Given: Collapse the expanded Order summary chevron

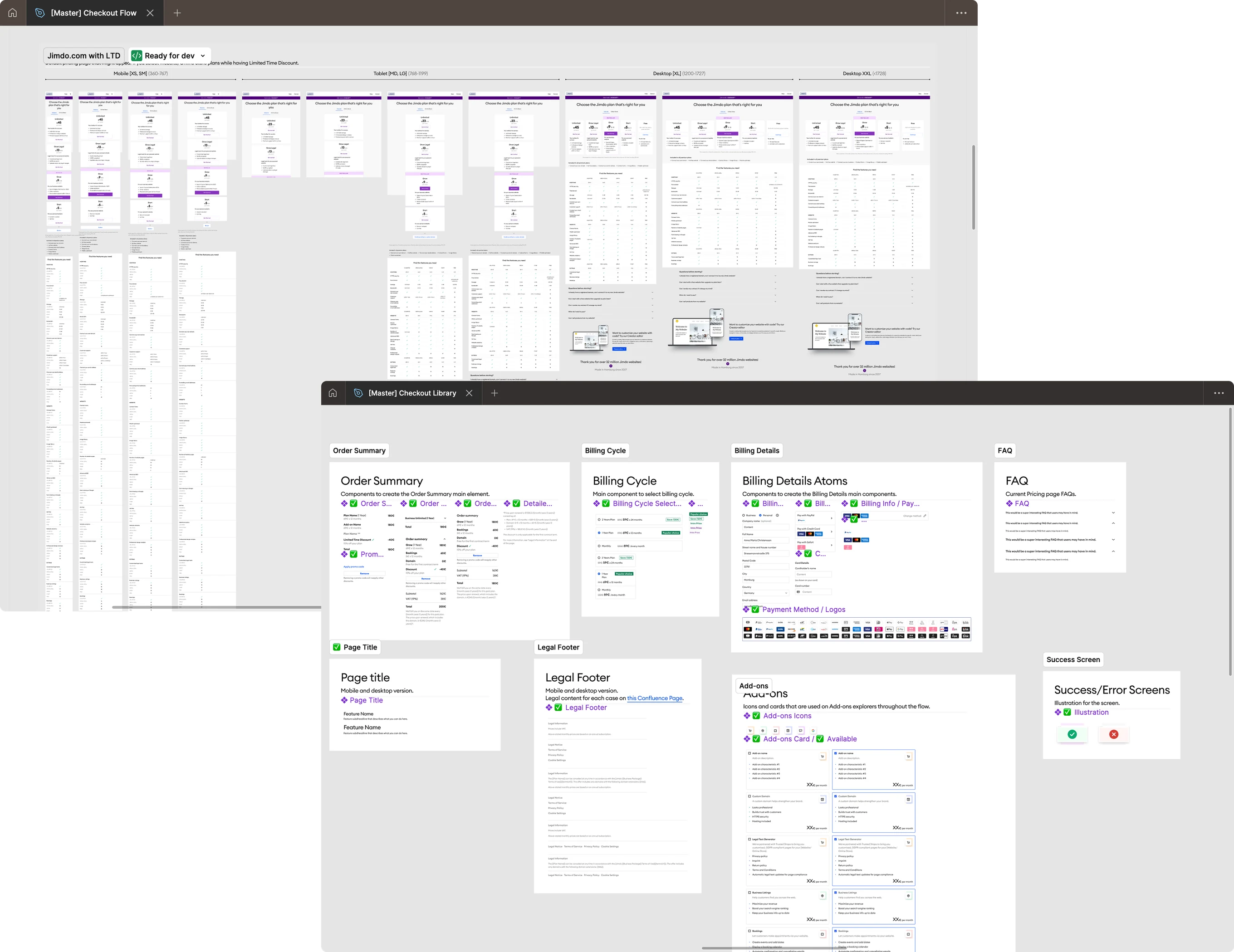Looking at the screenshot, I should click(x=445, y=539).
